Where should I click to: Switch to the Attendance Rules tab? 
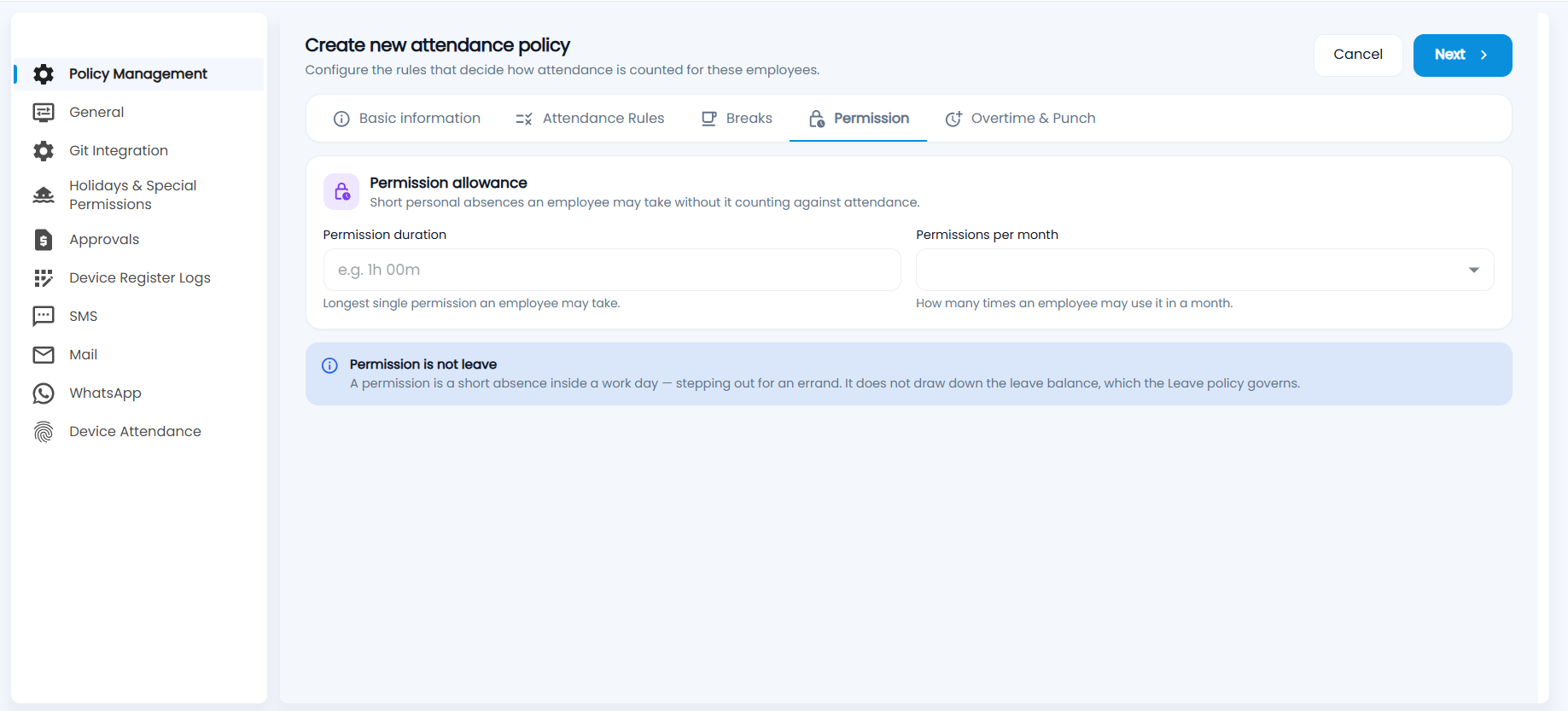click(590, 119)
